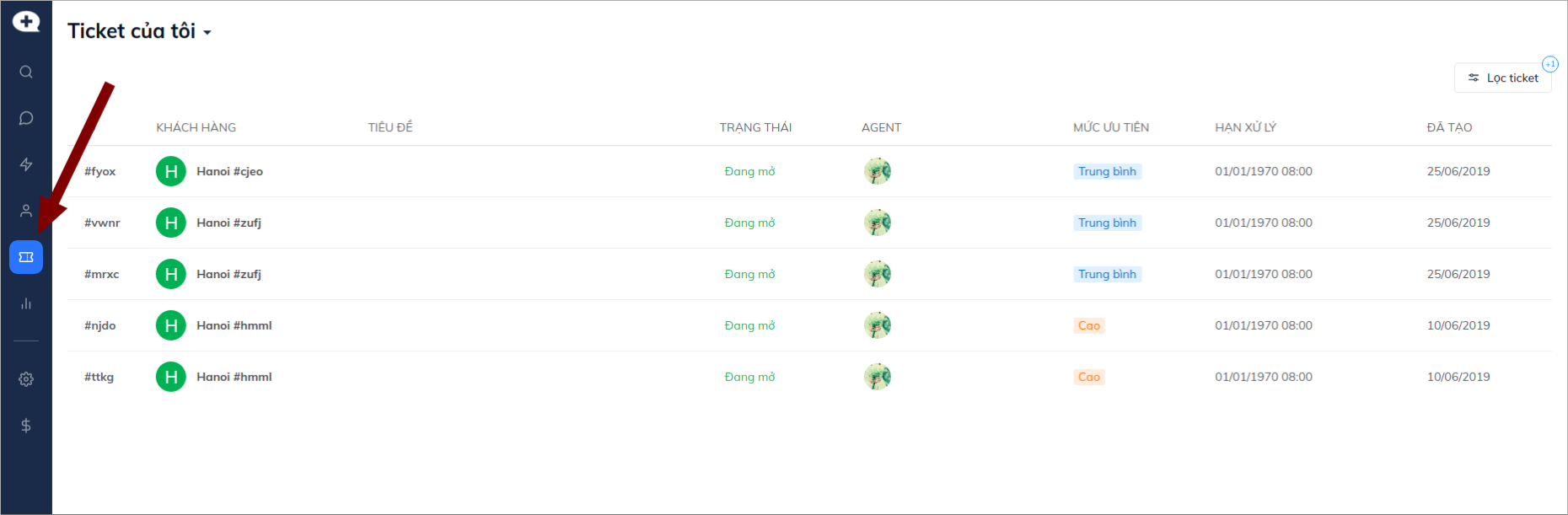This screenshot has height=515, width=1568.
Task: Click the app logo at sidebar top
Action: pyautogui.click(x=26, y=21)
